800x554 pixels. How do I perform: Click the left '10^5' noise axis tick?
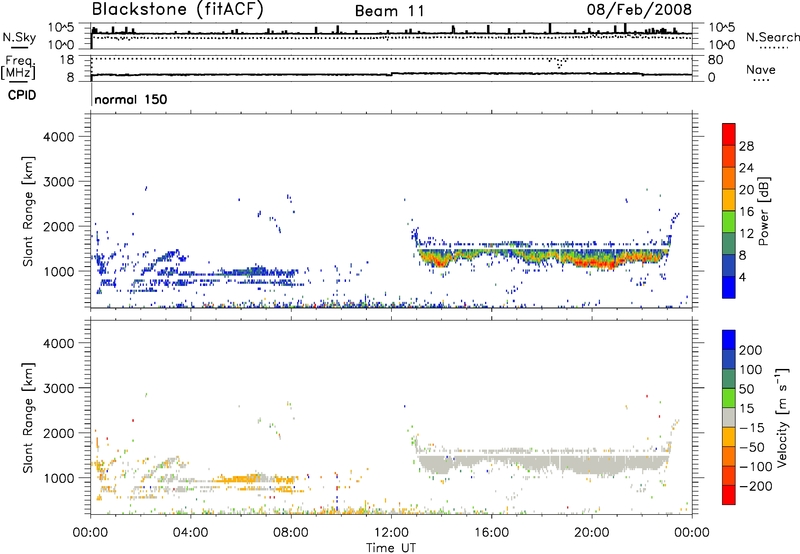(61, 28)
